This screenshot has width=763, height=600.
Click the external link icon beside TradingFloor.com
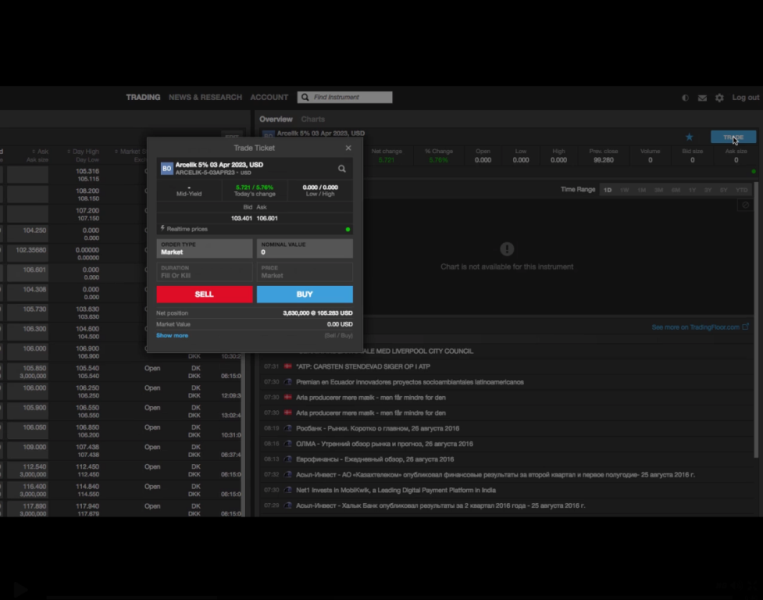click(745, 327)
